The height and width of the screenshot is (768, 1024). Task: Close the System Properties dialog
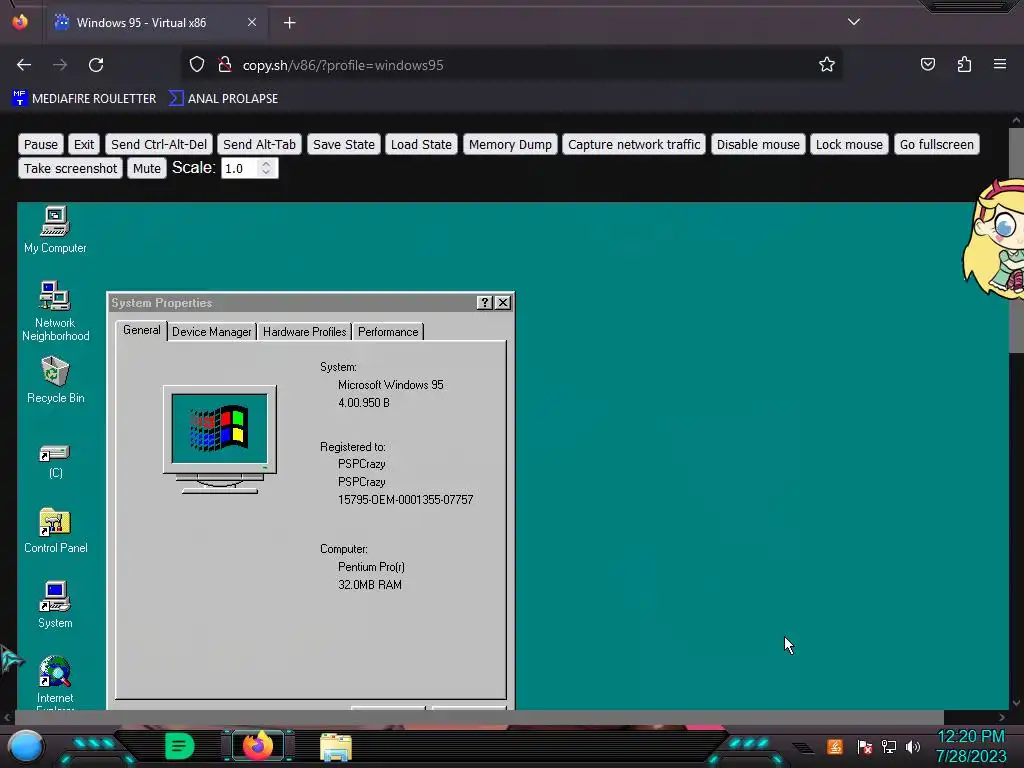tap(502, 302)
